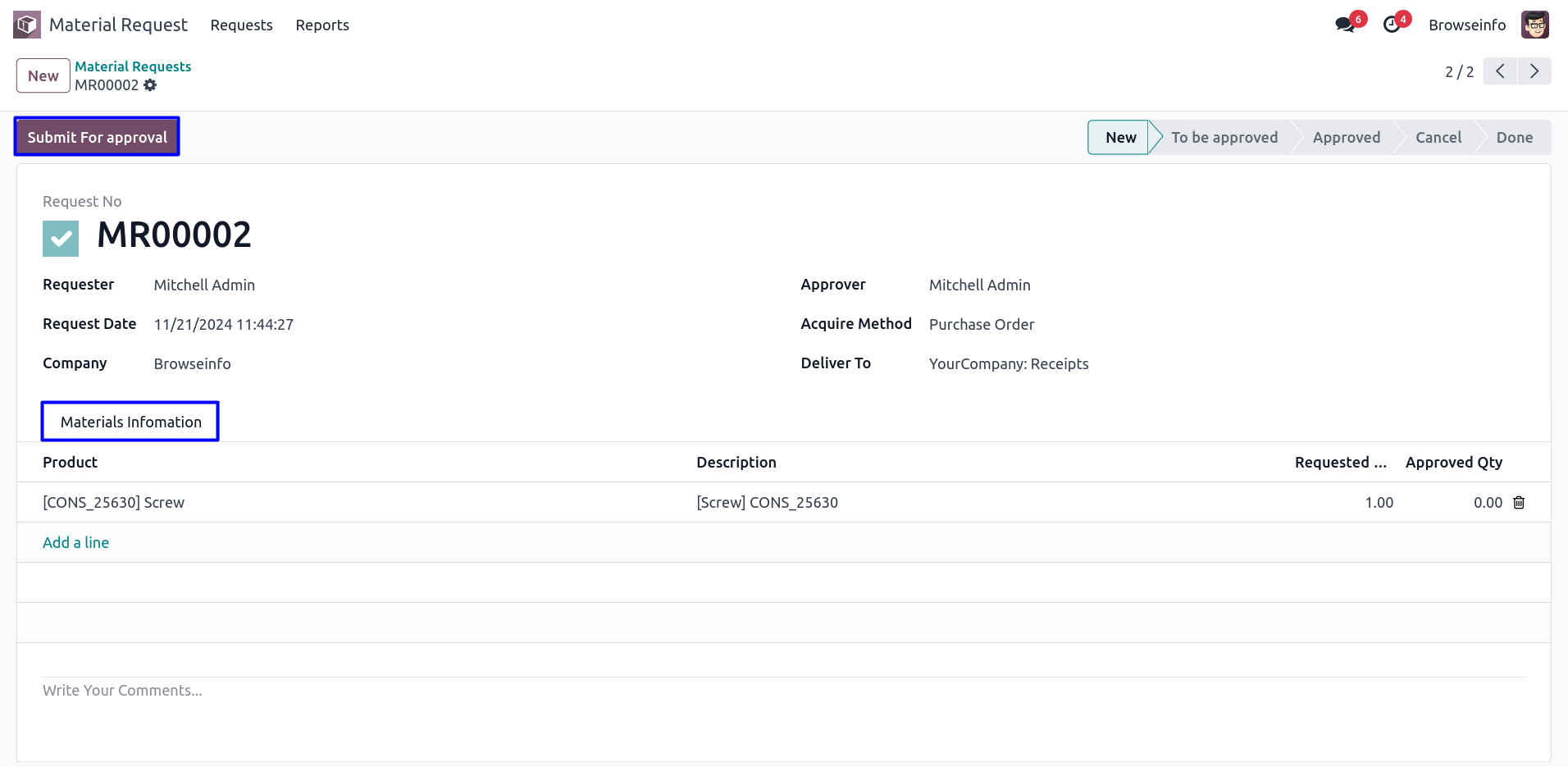Click the user avatar picture
Viewport: 1568px width, 767px height.
pos(1534,25)
